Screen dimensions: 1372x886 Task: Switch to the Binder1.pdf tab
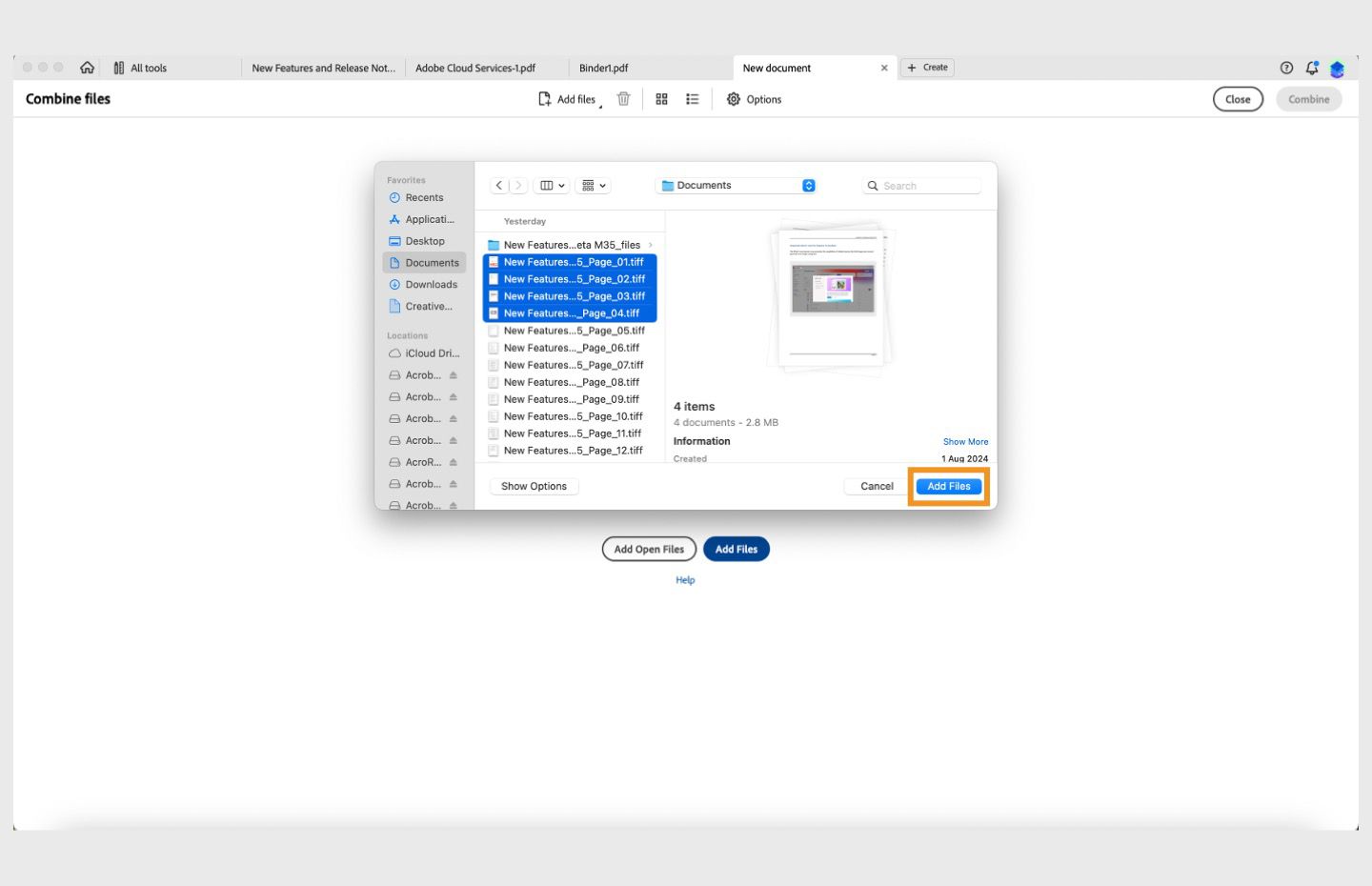point(603,68)
